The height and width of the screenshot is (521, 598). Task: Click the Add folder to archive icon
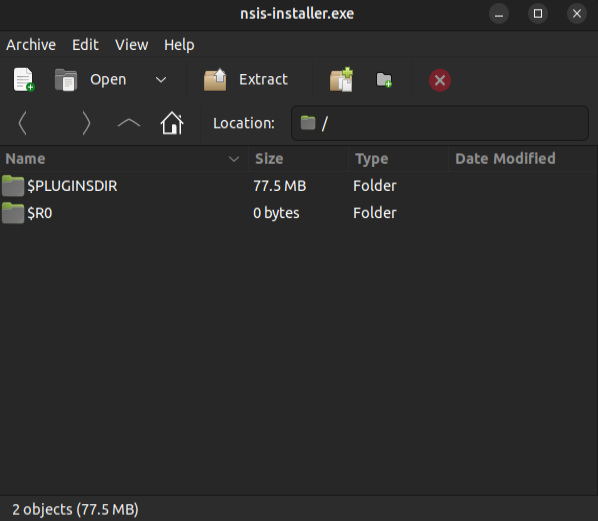(384, 80)
